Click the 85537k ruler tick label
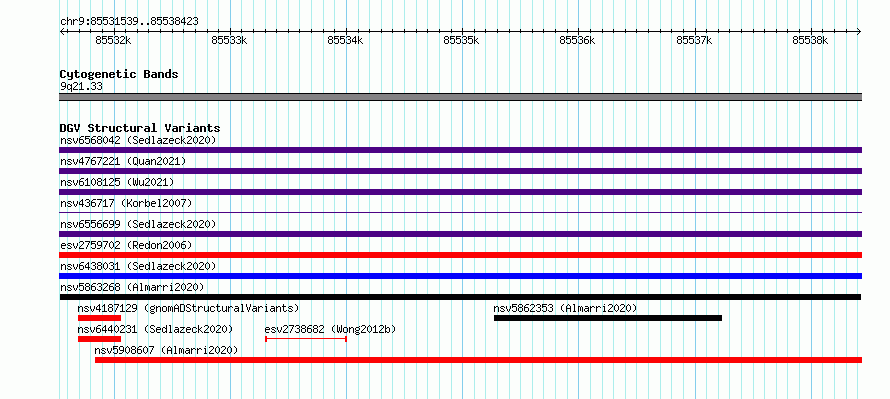Image resolution: width=890 pixels, height=399 pixels. (695, 40)
